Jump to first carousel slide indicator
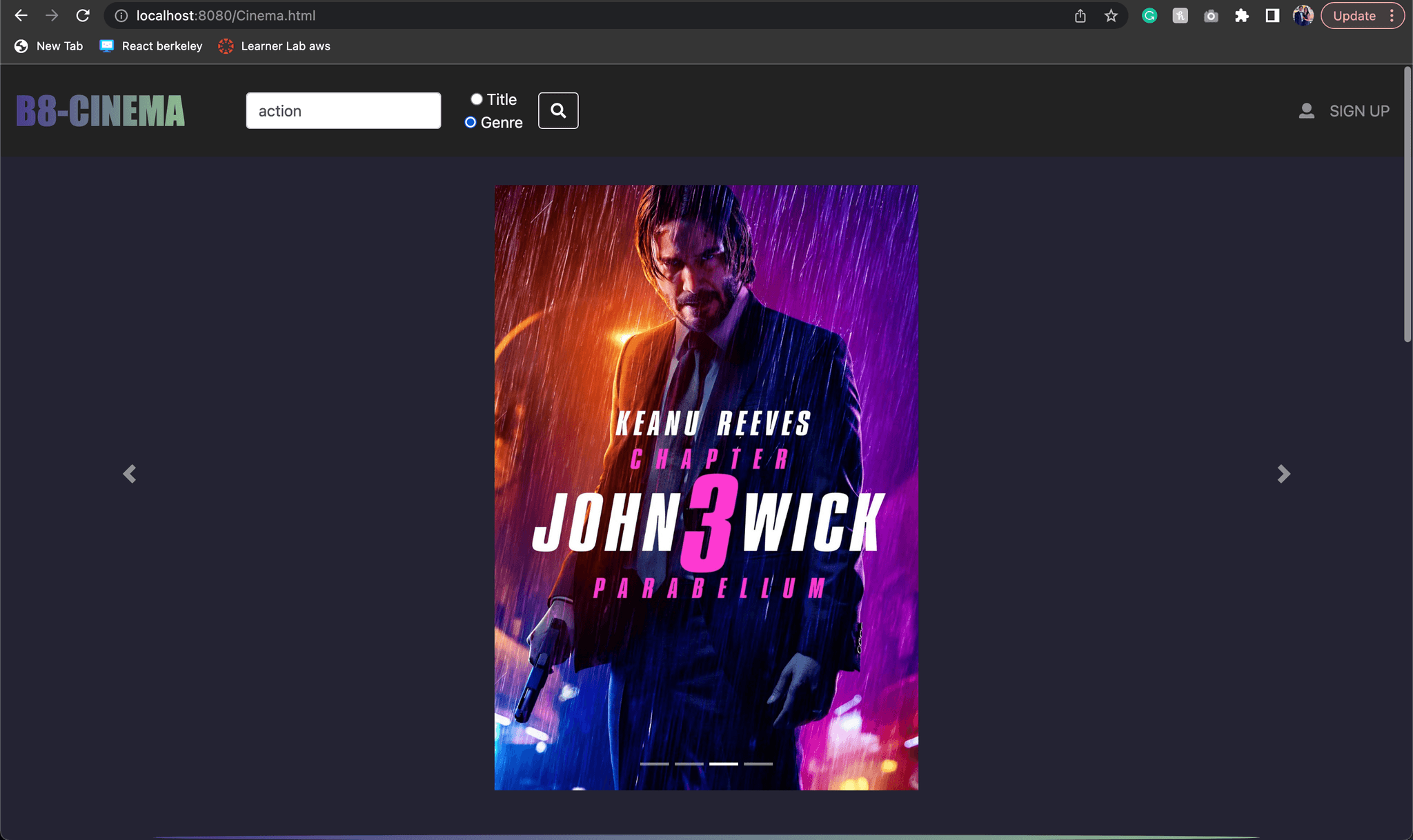This screenshot has height=840, width=1413. click(x=655, y=763)
